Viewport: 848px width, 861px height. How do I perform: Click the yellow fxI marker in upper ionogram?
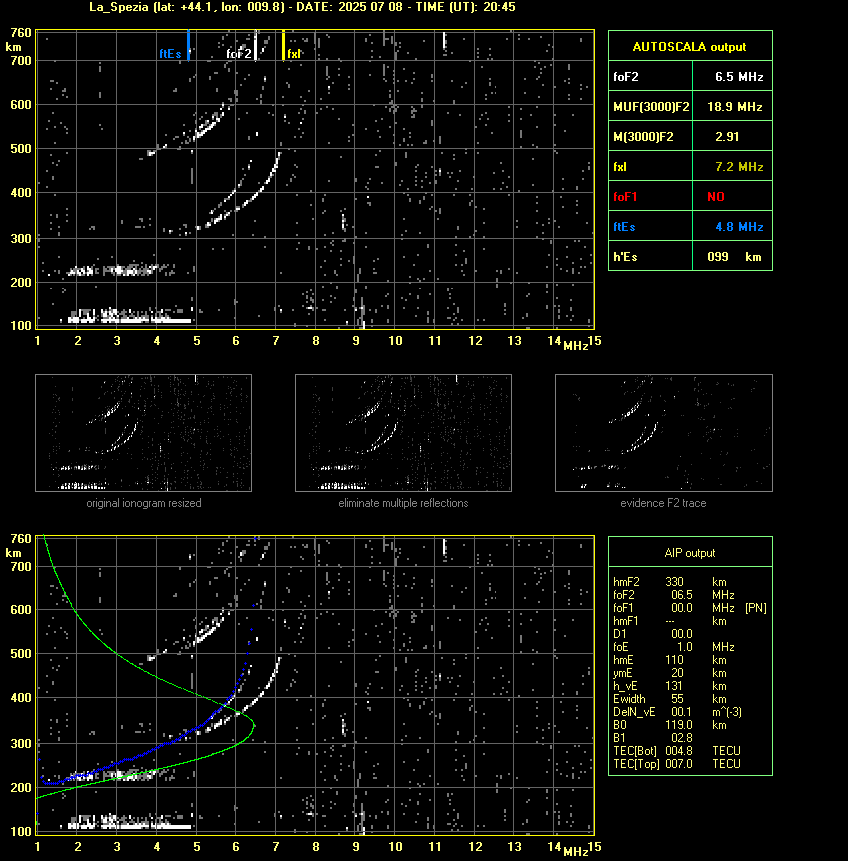pos(283,45)
